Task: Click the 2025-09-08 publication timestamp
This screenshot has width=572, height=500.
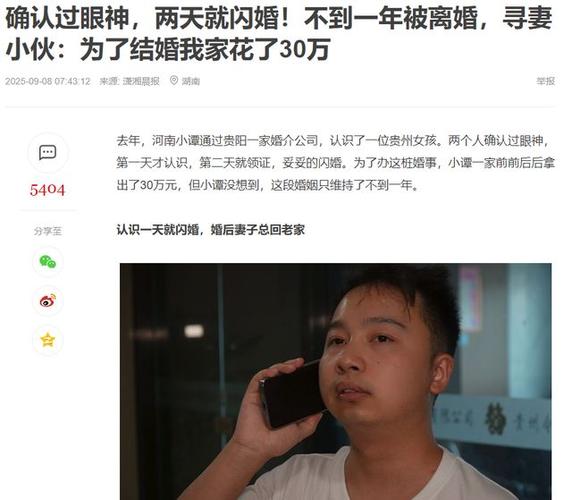Action: coord(47,81)
